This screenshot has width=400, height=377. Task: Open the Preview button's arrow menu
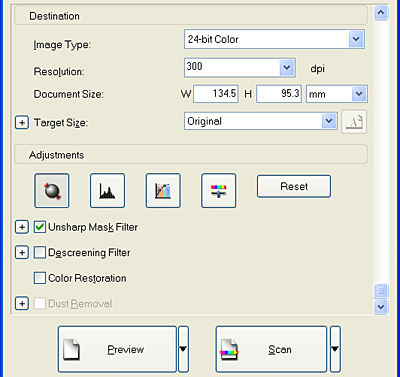(x=183, y=349)
